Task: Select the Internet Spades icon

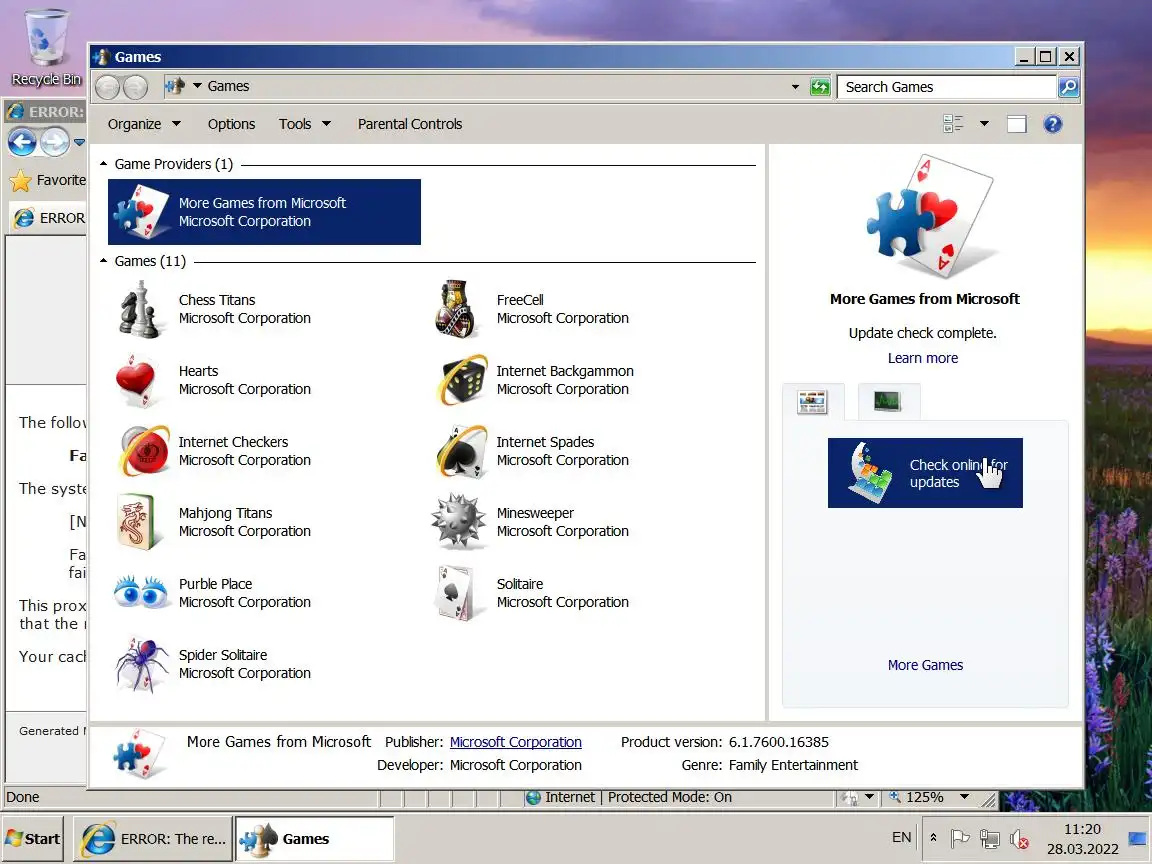Action: coord(460,451)
